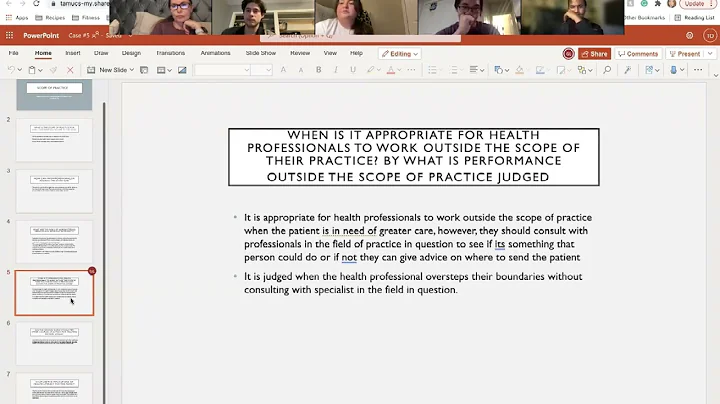Click the Shapes icon

(498, 70)
